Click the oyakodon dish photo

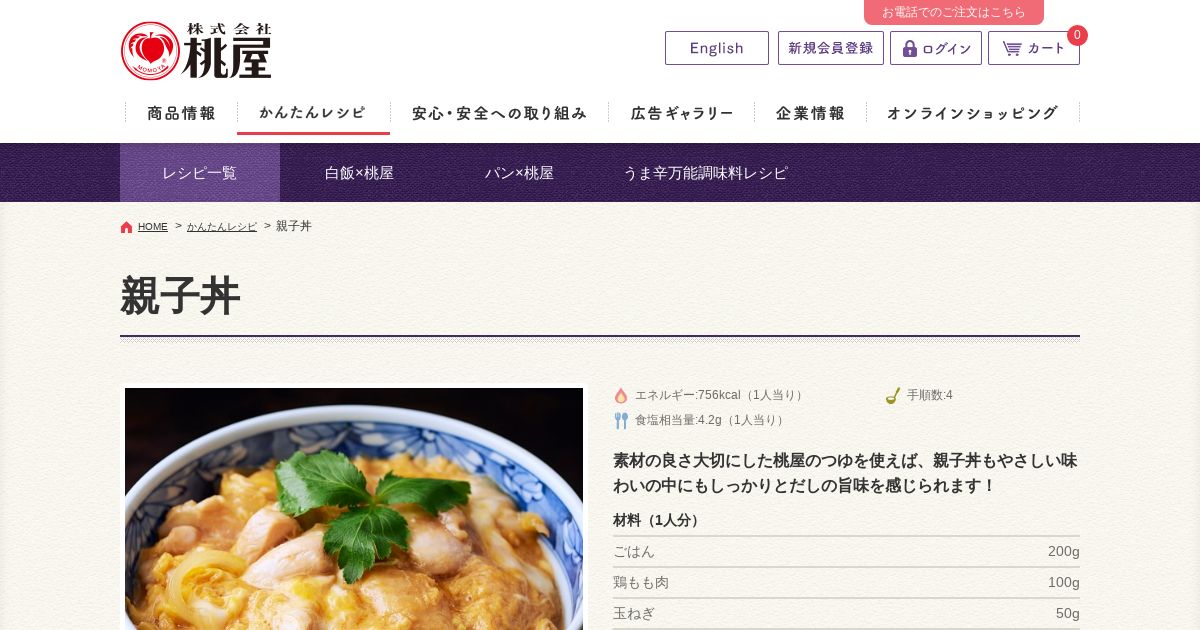coord(354,509)
